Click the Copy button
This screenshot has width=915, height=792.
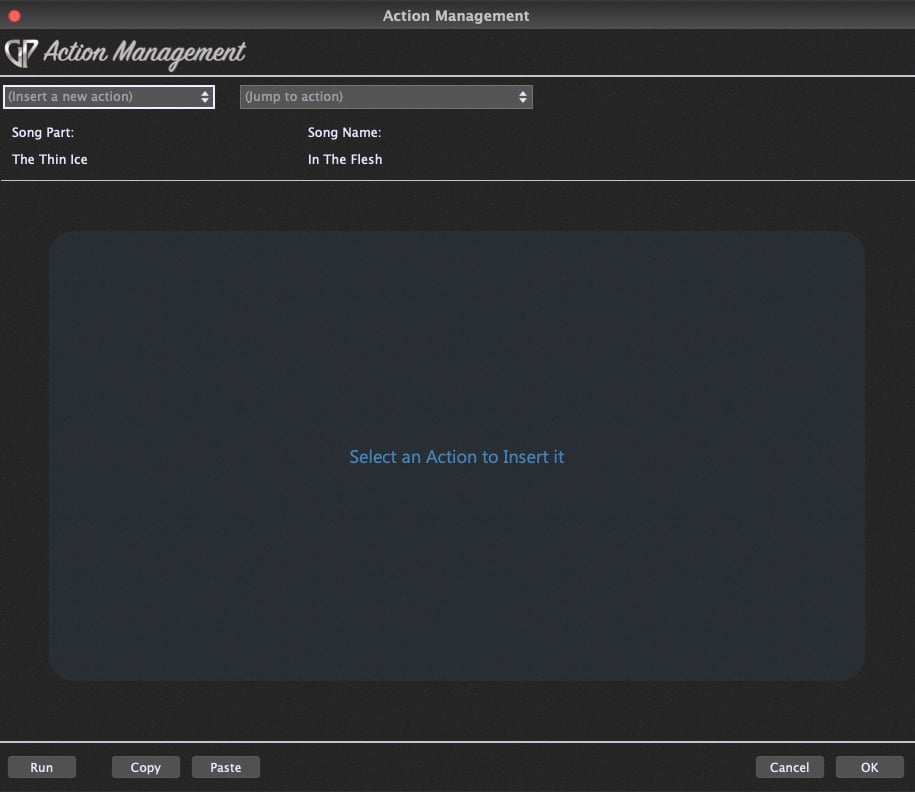tap(145, 767)
